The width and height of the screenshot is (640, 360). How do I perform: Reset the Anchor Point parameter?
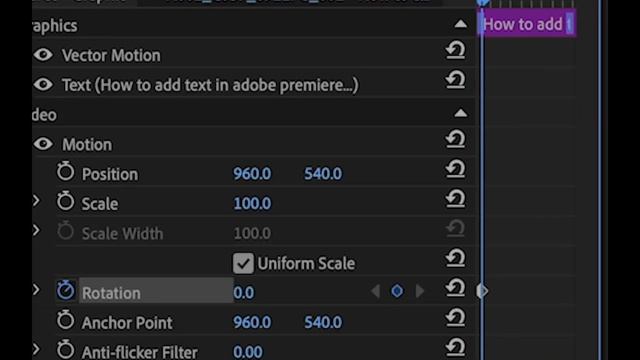456,318
